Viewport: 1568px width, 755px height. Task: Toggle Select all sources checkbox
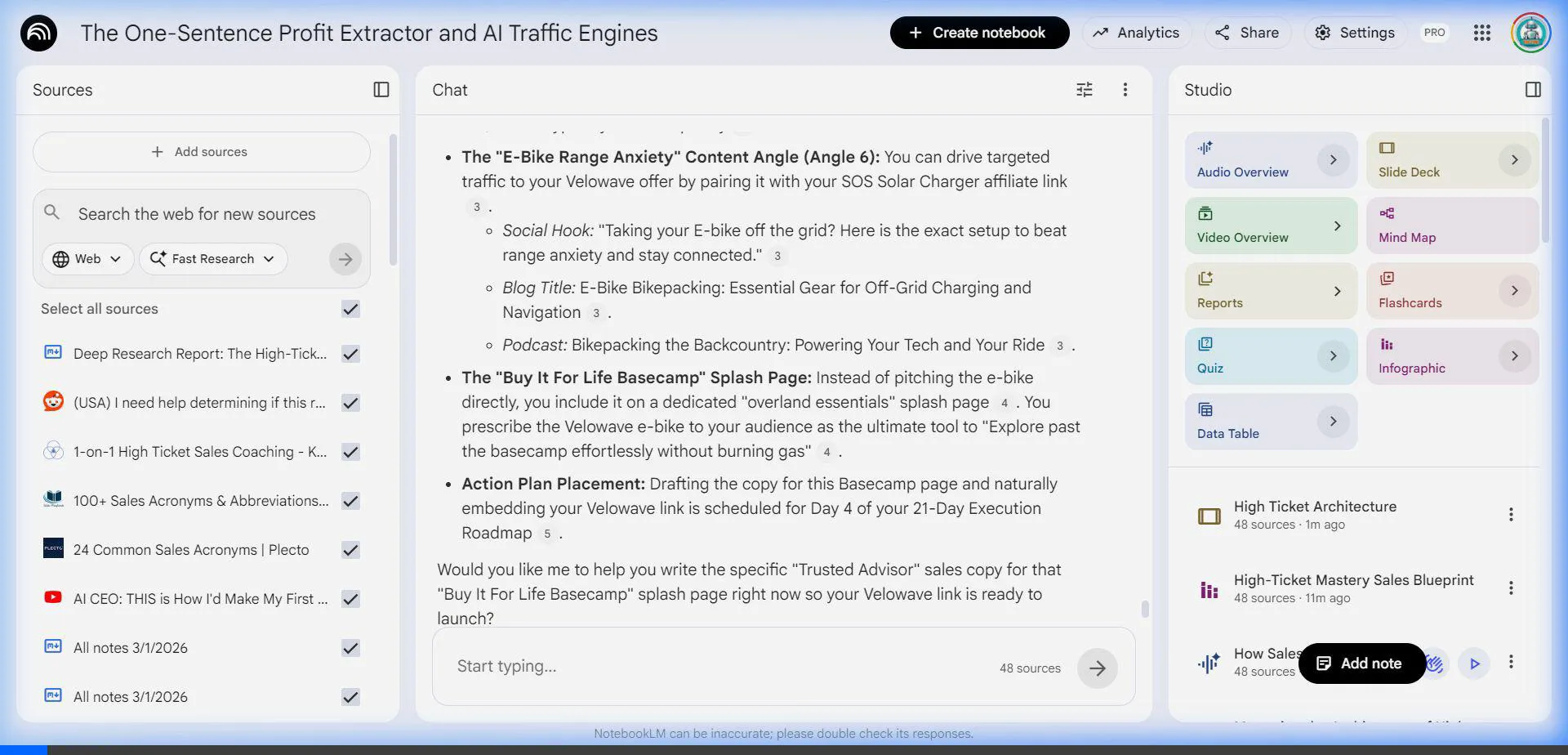tap(350, 309)
